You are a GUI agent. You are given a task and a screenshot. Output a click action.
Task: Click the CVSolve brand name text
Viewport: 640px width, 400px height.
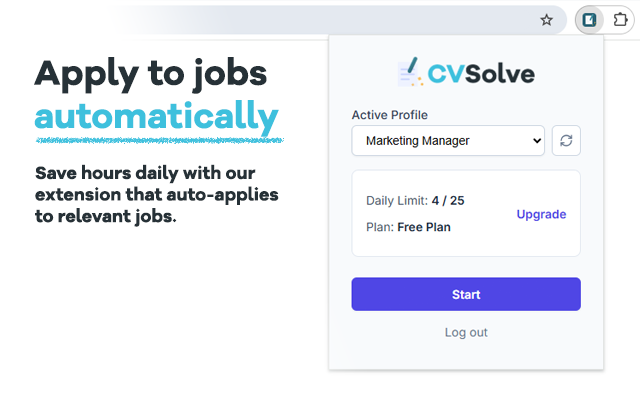pos(481,73)
